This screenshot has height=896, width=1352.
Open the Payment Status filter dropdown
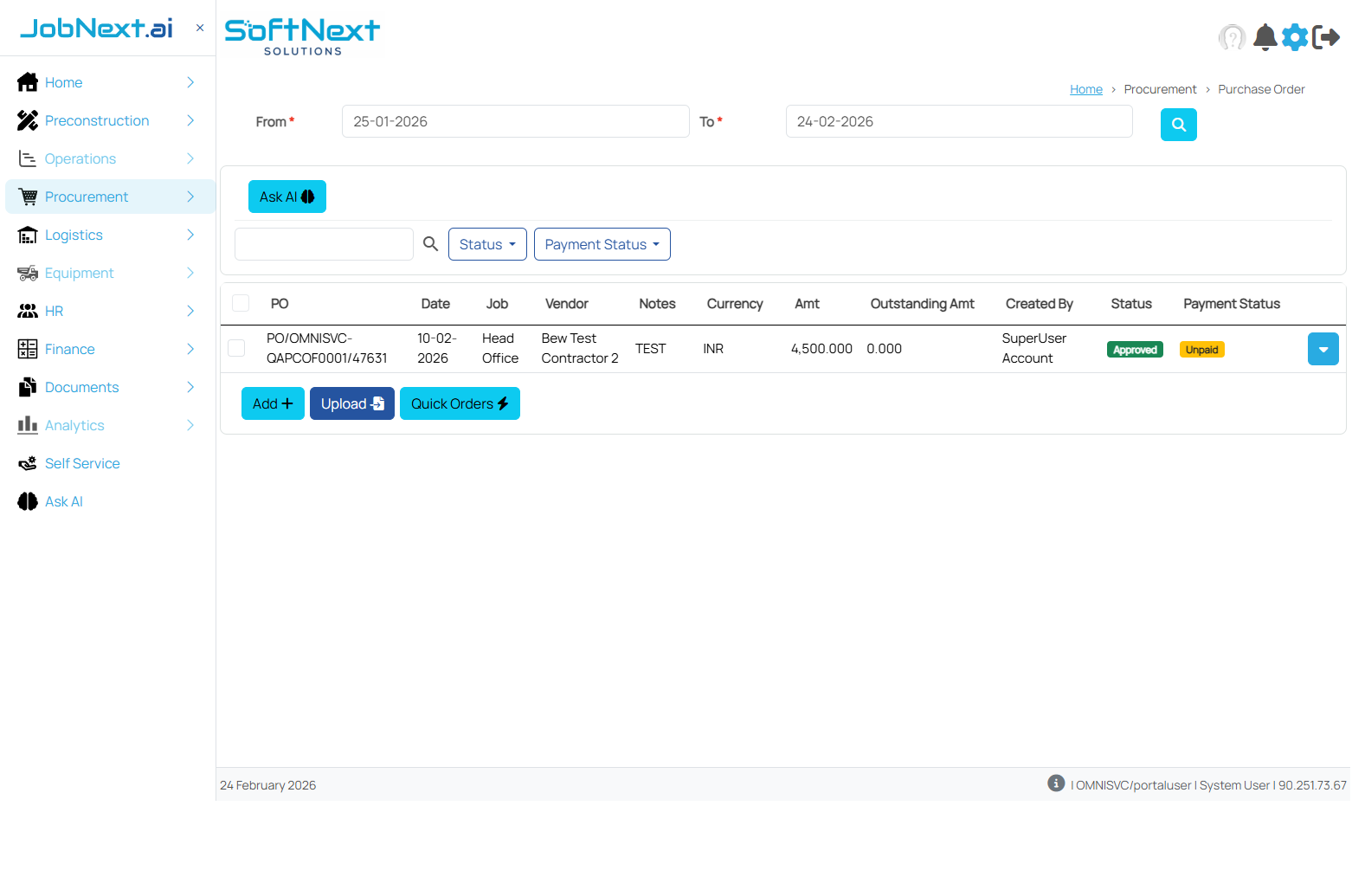coord(602,244)
